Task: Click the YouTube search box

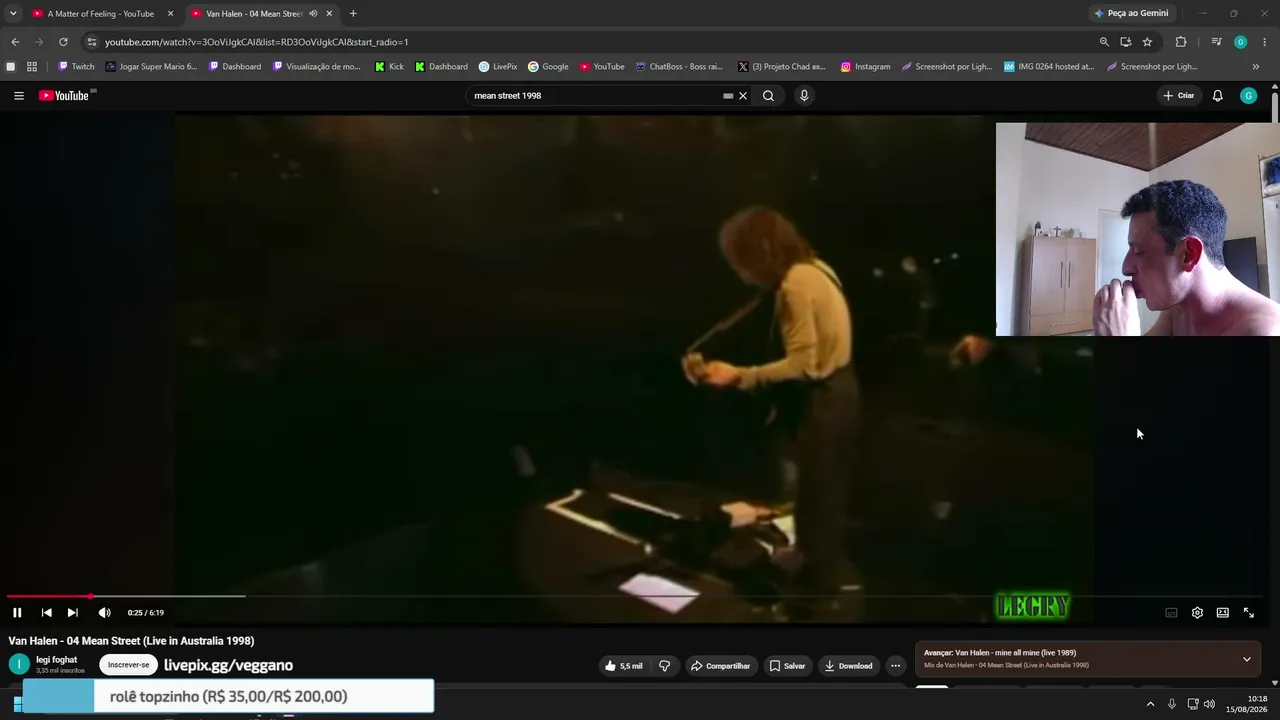Action: (595, 96)
